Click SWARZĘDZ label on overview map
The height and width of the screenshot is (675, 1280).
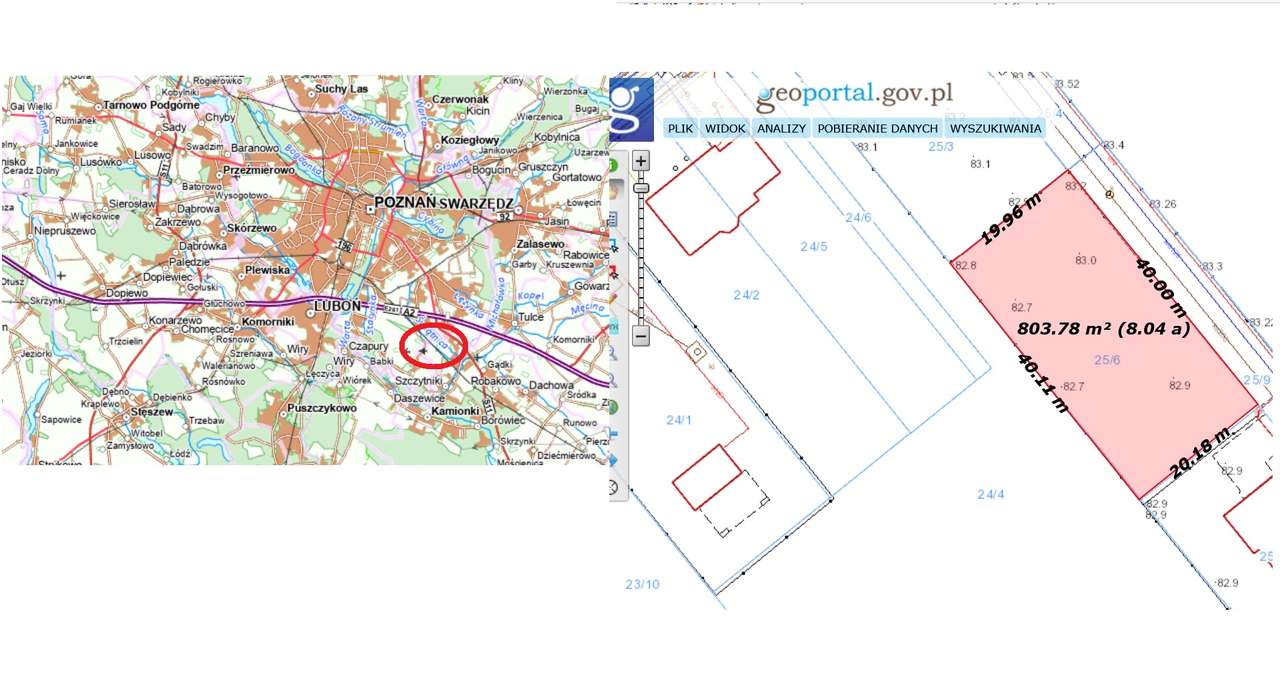click(x=475, y=202)
